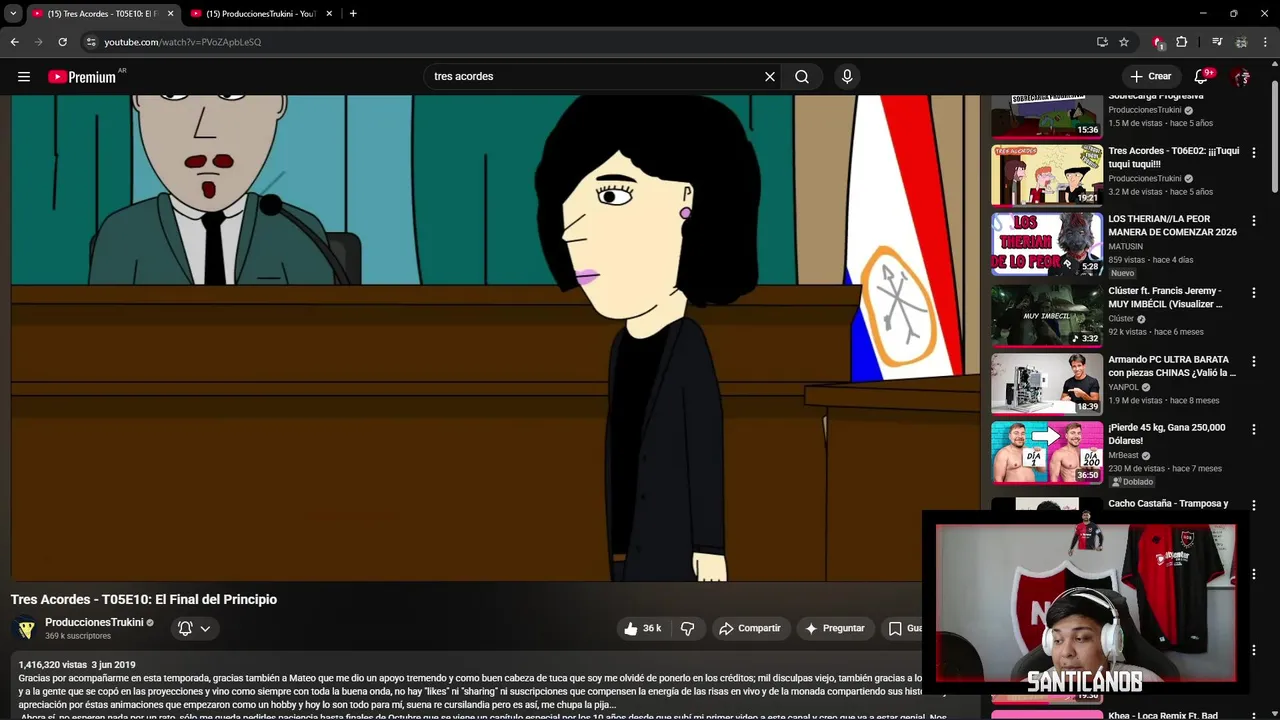Open the 'LOS THERIAN//LA PEOR MANERA' video title
Viewport: 1280px width, 720px height.
pos(1172,226)
